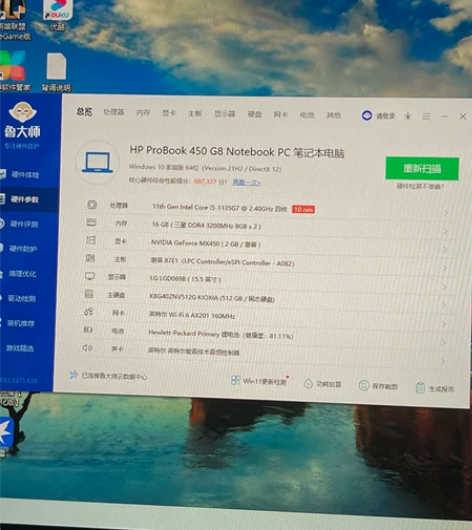Click Win11更新检测 at the bottom
Viewport: 472px width, 530px height.
tap(259, 381)
